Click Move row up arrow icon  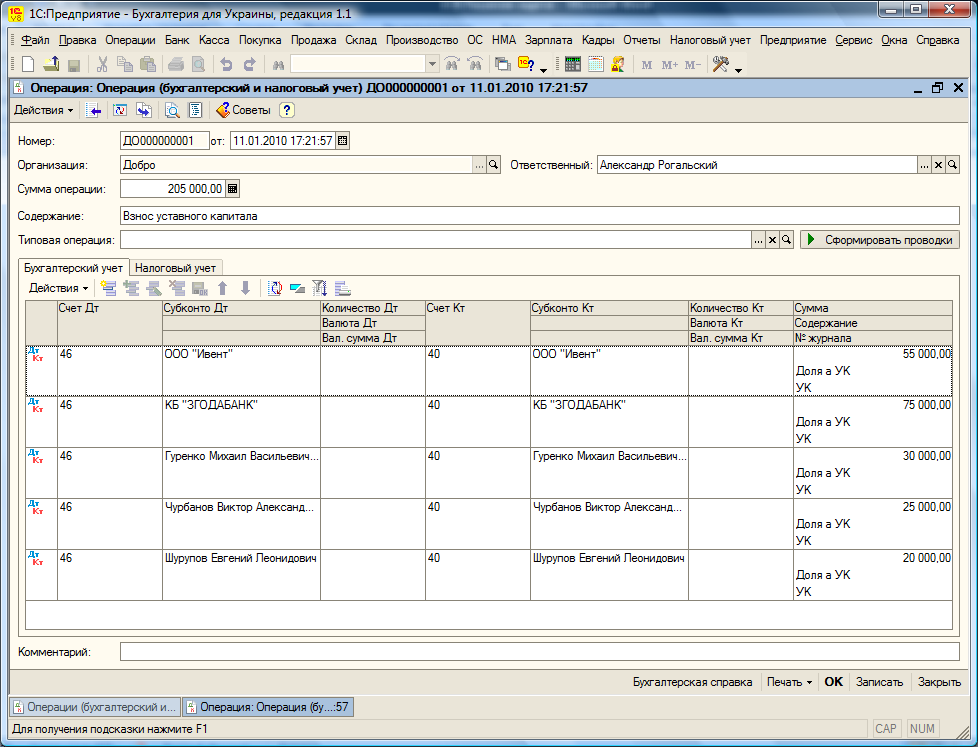(x=223, y=288)
